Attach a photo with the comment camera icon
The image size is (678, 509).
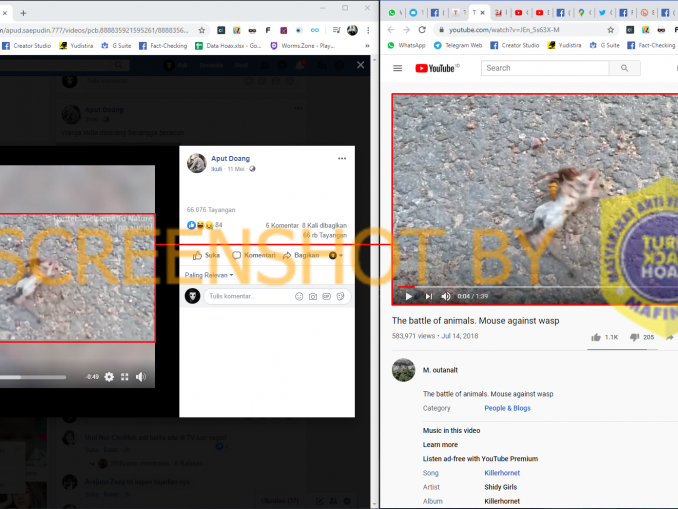(x=313, y=296)
